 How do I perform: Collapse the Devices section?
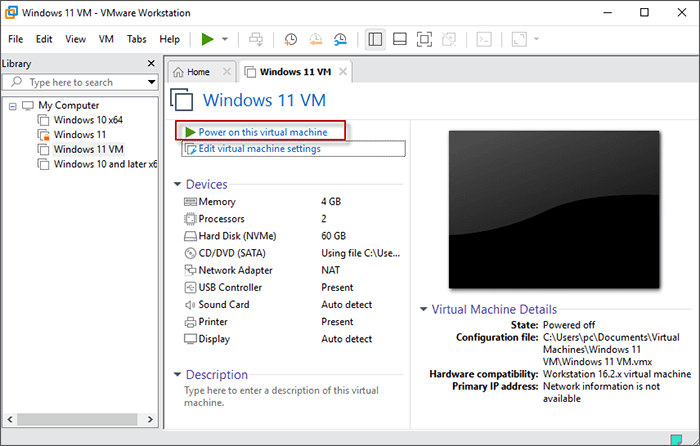pos(178,185)
